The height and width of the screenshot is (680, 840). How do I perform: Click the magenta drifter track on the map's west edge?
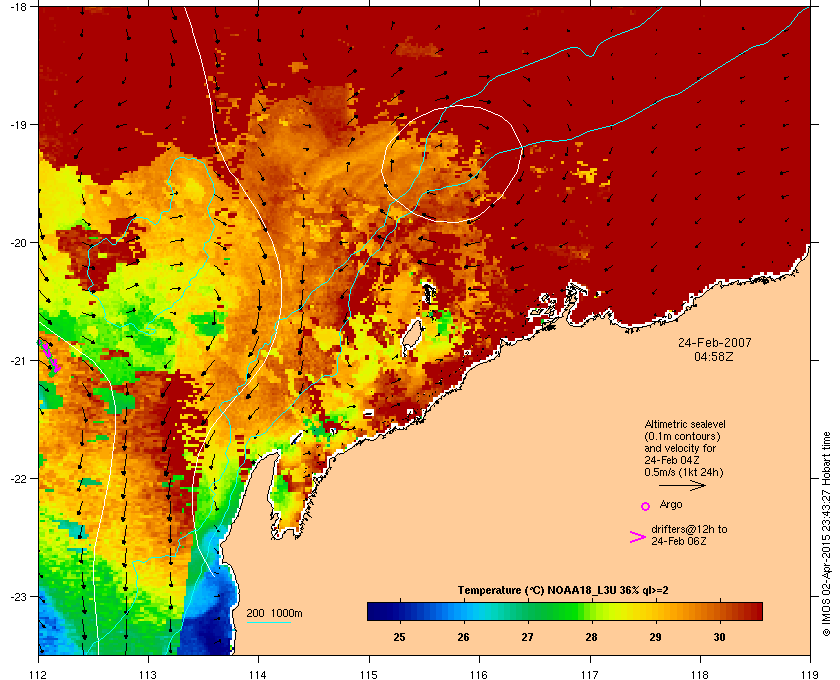49,356
